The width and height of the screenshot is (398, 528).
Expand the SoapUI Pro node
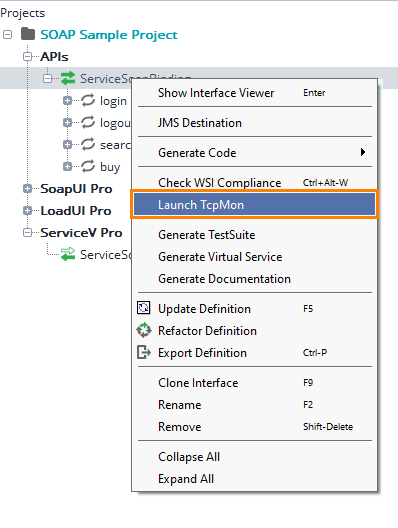point(28,189)
